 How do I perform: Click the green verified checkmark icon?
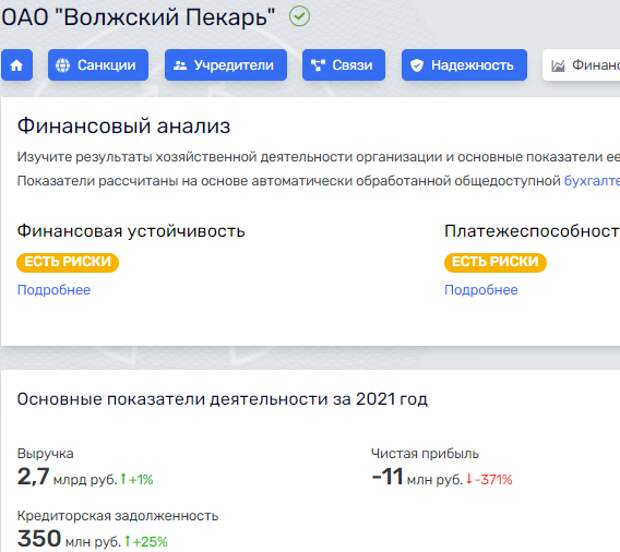(299, 17)
